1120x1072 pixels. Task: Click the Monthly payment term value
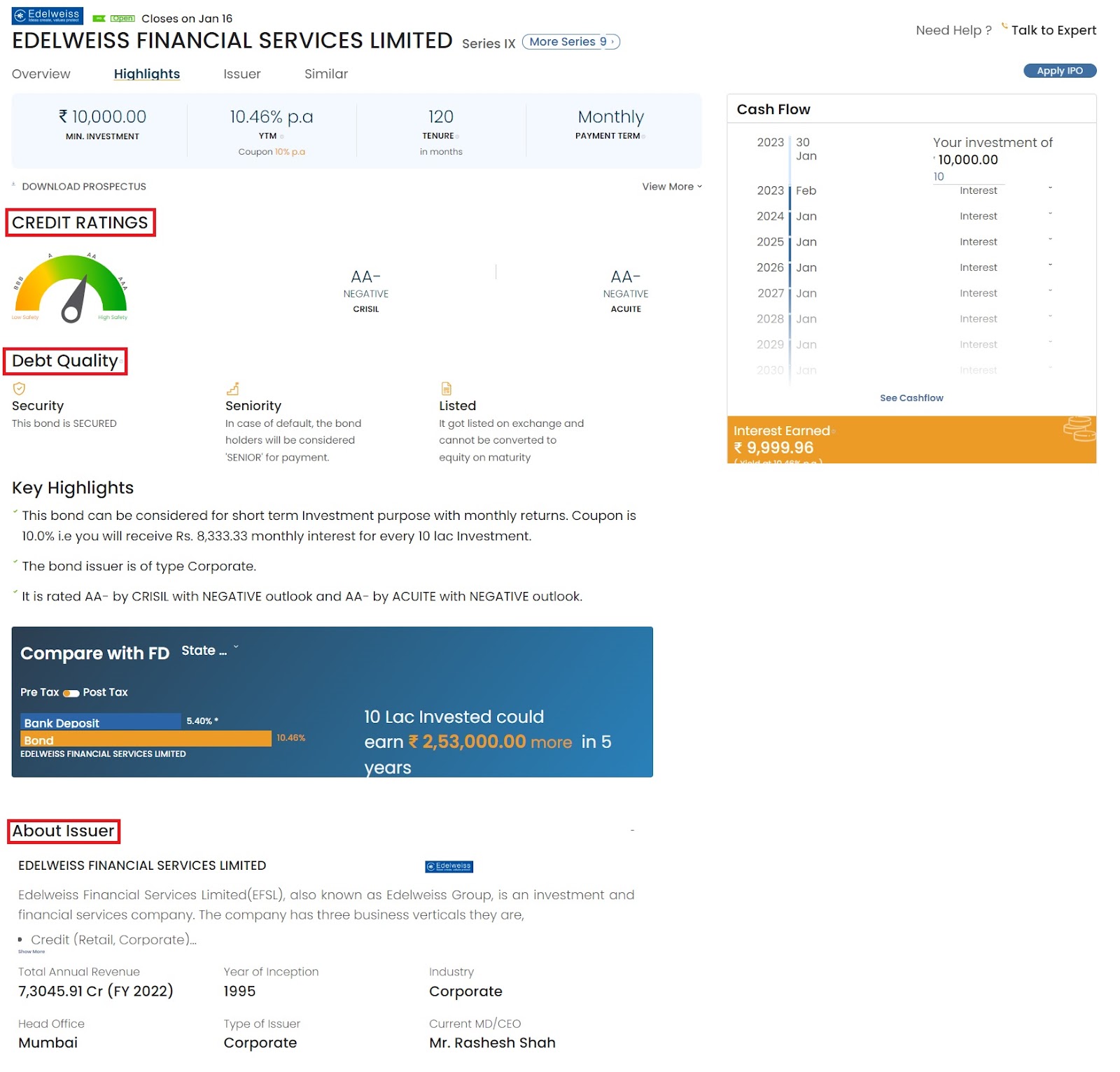610,117
